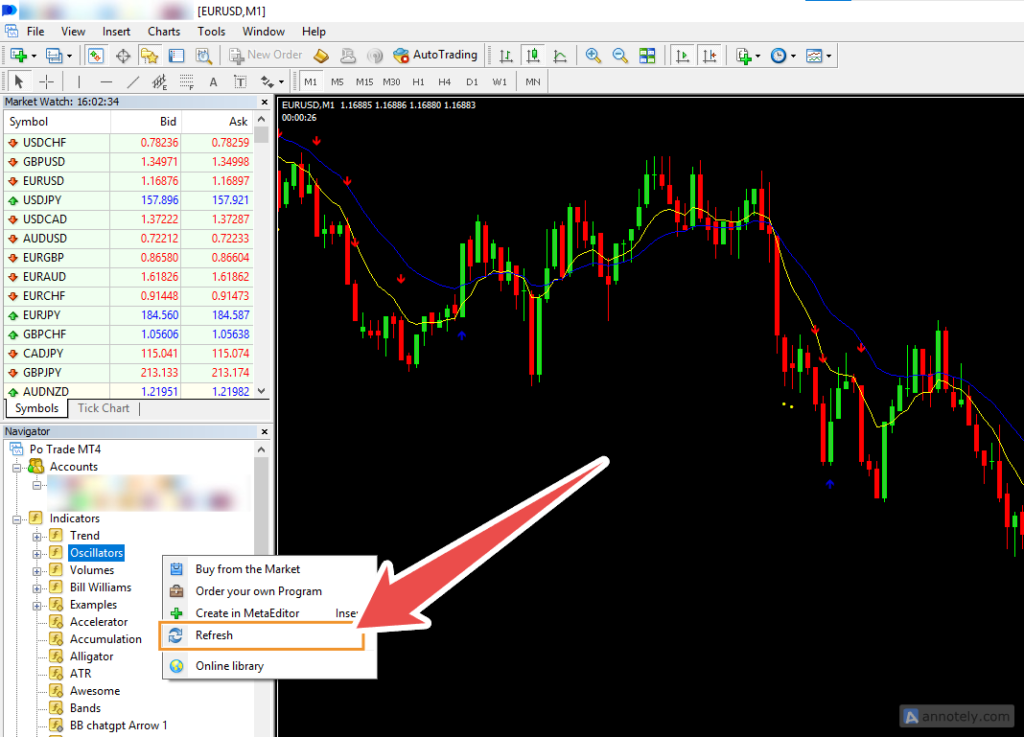Click the AutoTrading button
This screenshot has height=737, width=1024.
[x=436, y=55]
